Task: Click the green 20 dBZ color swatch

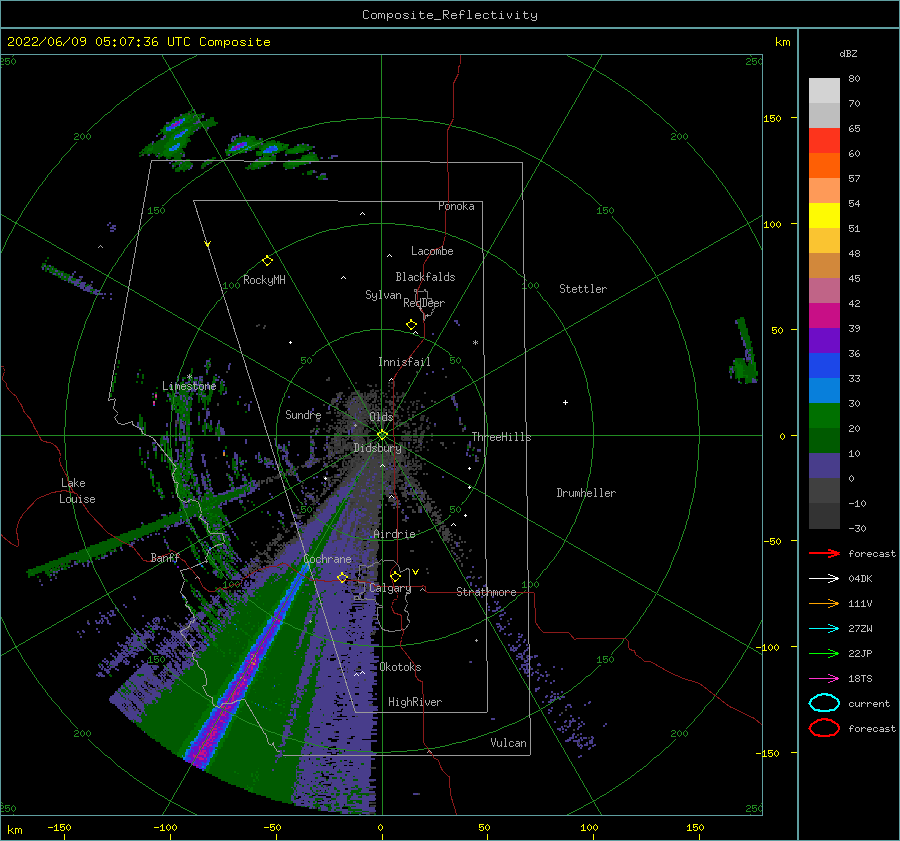Action: pyautogui.click(x=824, y=416)
